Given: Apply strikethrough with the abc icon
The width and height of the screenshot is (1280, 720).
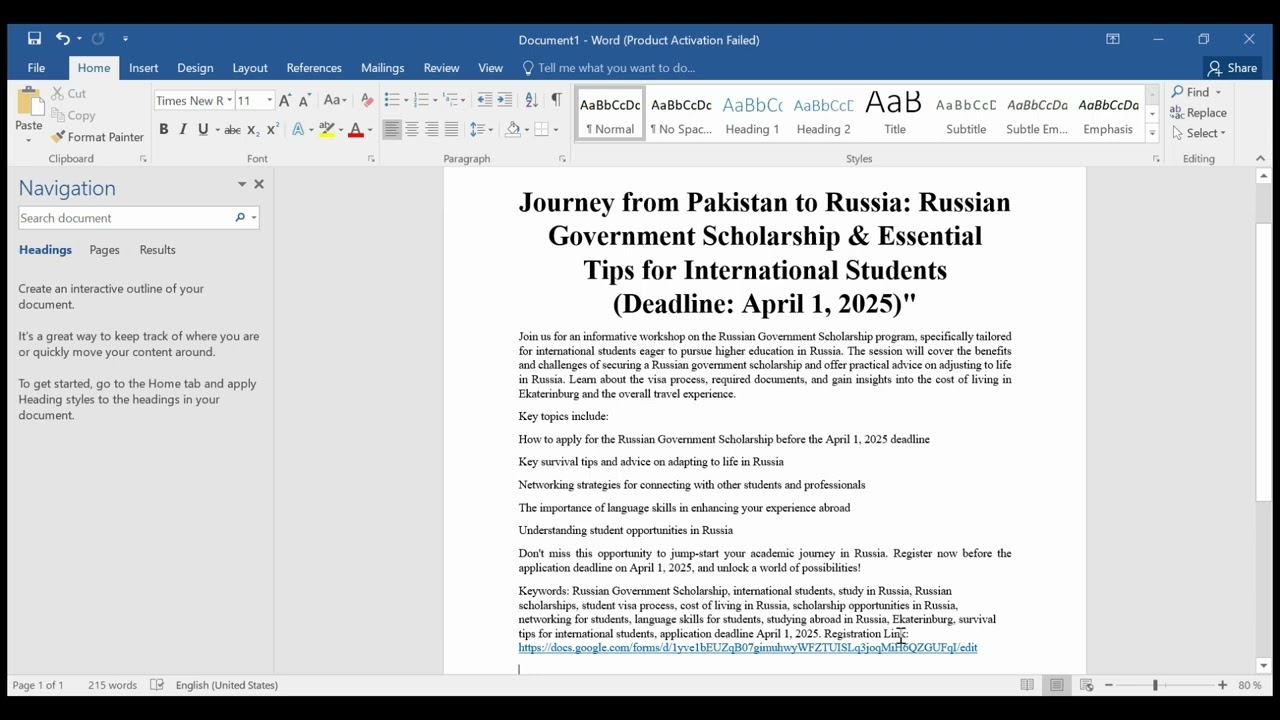Looking at the screenshot, I should point(232,130).
